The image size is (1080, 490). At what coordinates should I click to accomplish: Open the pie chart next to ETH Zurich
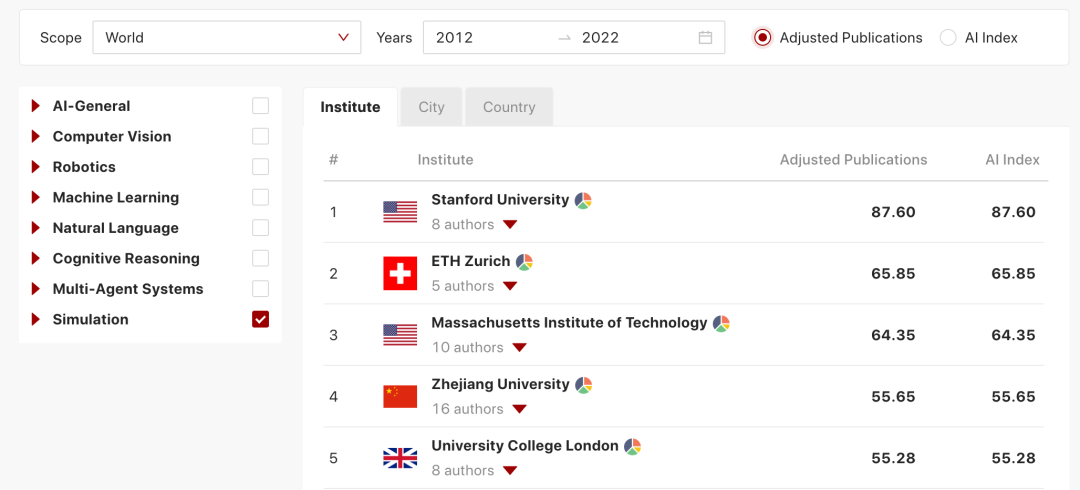(x=525, y=262)
